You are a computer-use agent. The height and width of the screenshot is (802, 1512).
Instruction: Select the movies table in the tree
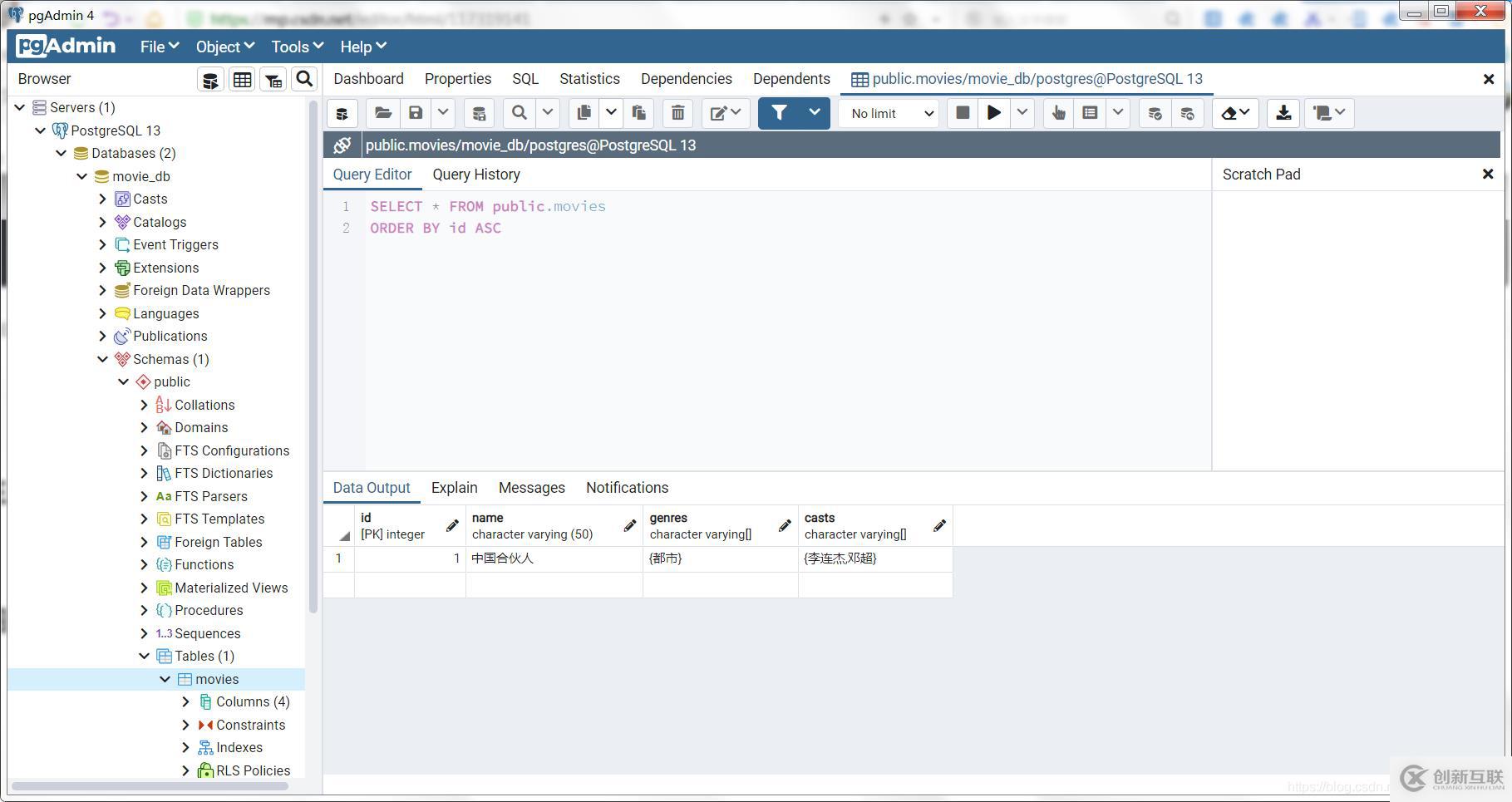click(217, 679)
